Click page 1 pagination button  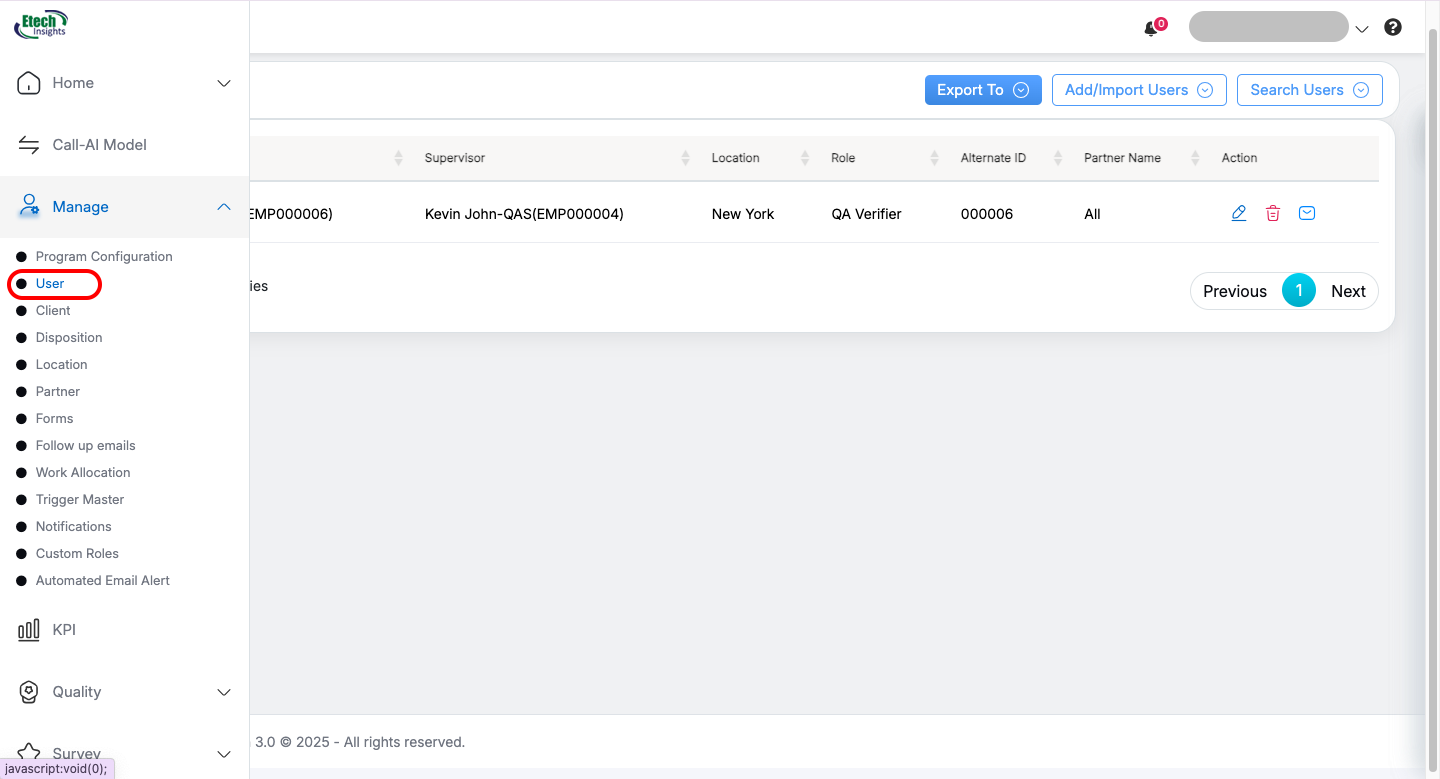pos(1298,291)
